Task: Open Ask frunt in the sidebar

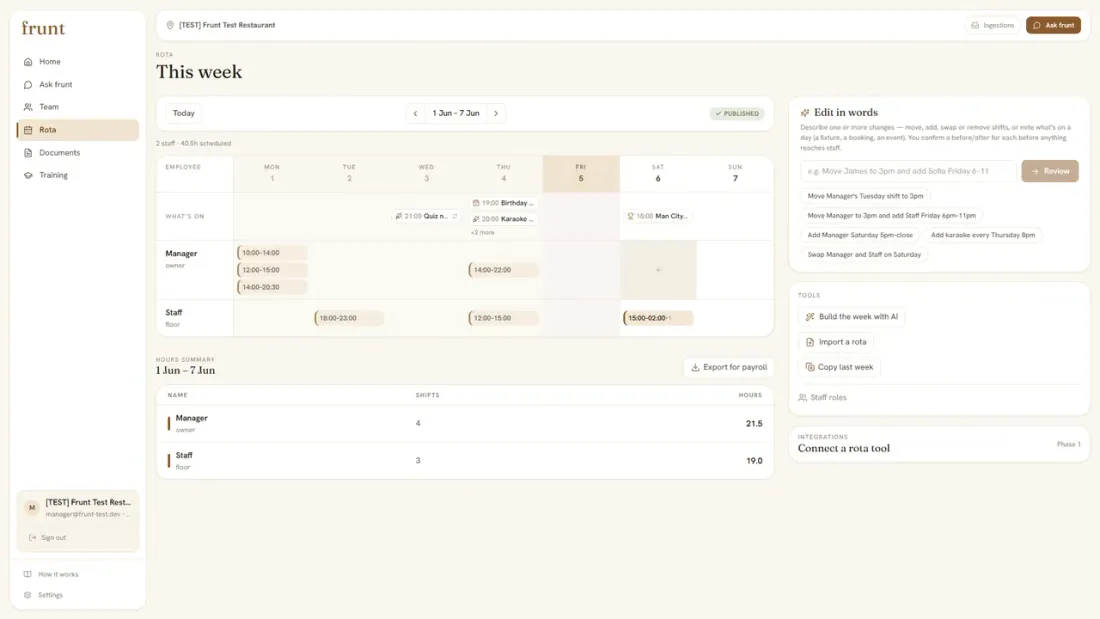Action: coord(77,84)
